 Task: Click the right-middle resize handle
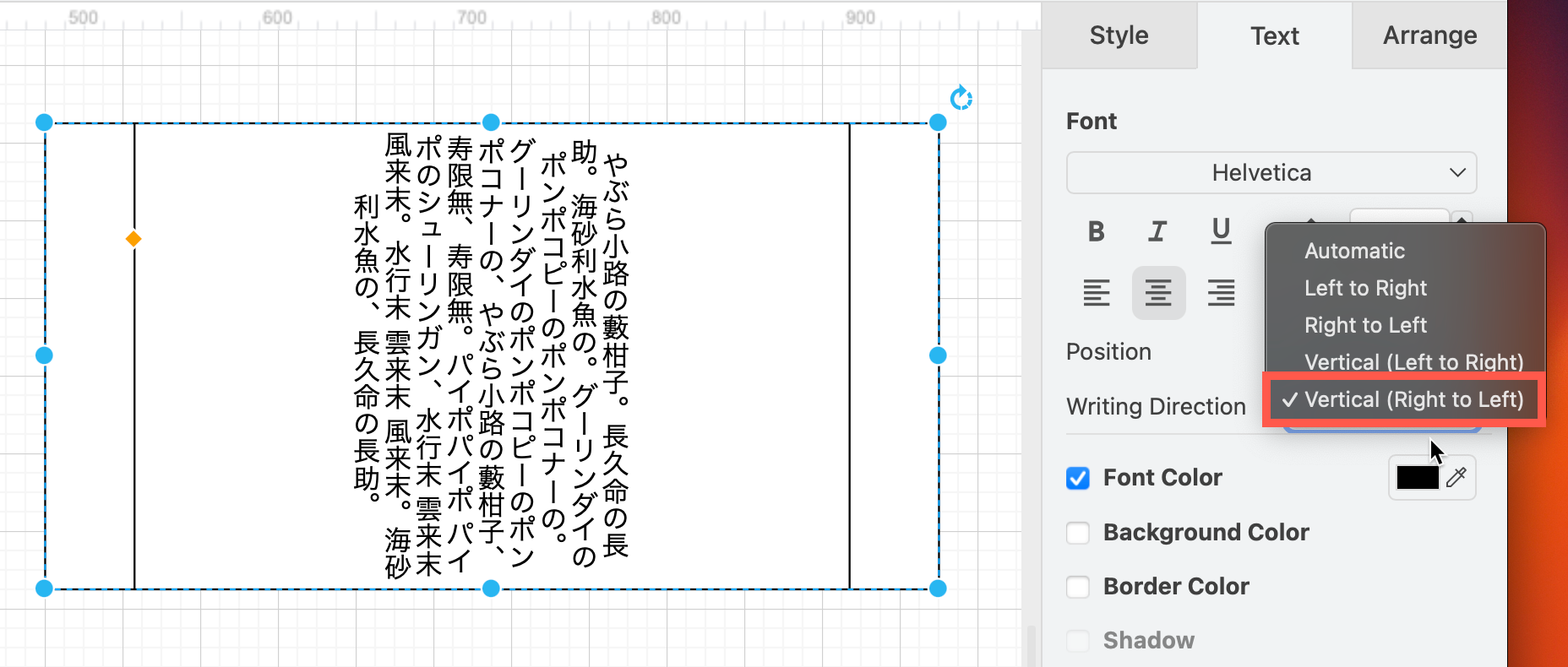938,355
